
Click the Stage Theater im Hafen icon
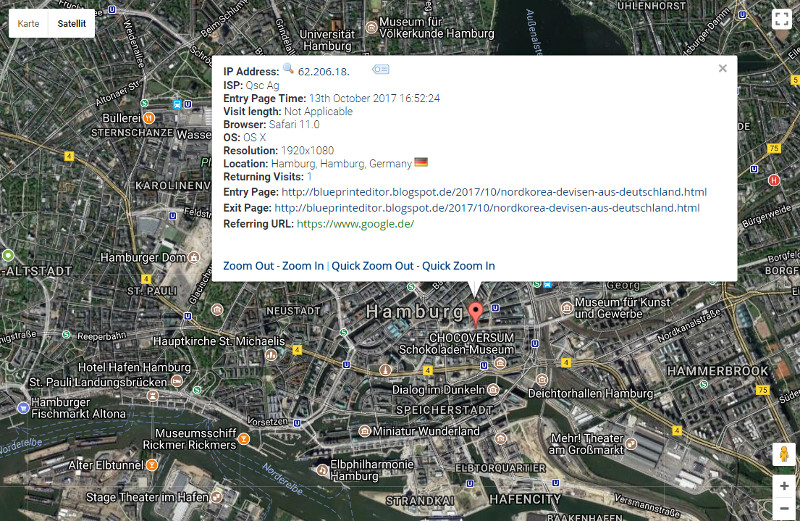click(x=216, y=497)
